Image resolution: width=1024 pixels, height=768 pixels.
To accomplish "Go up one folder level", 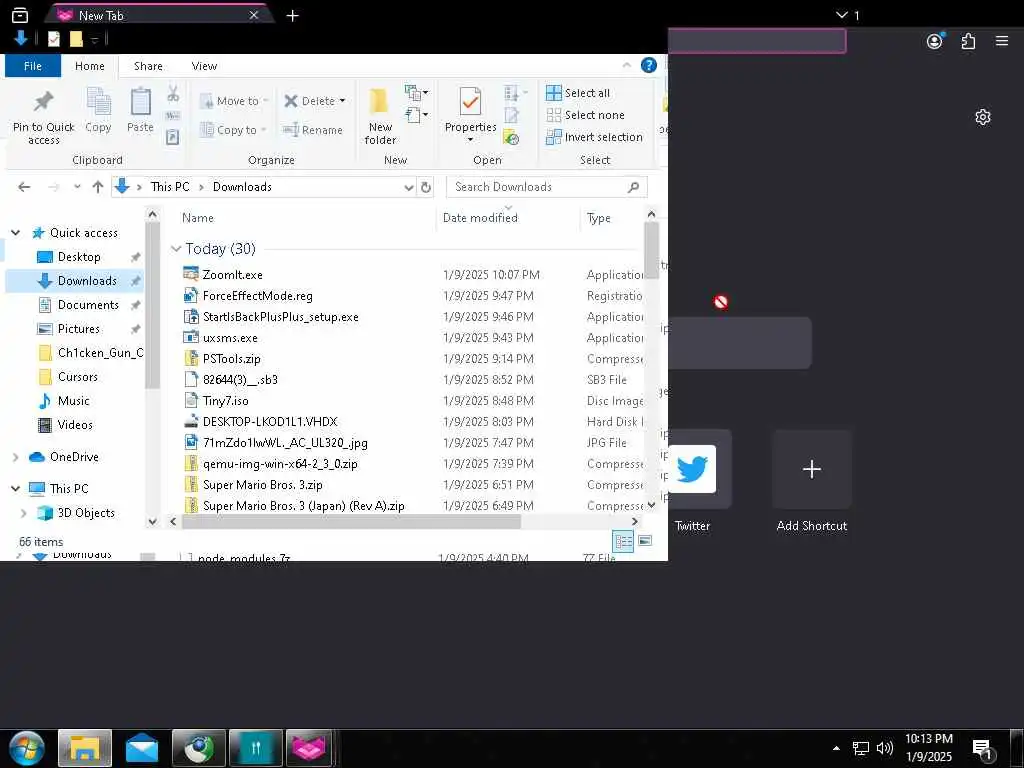I will (98, 187).
